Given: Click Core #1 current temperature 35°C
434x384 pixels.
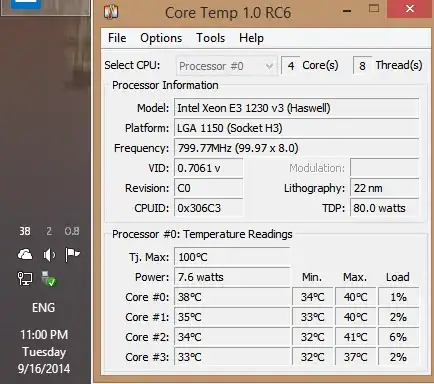Looking at the screenshot, I should [232, 317].
